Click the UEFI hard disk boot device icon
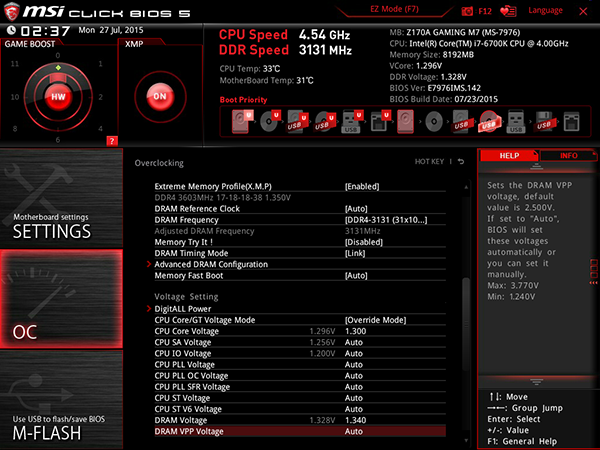 [x=242, y=121]
